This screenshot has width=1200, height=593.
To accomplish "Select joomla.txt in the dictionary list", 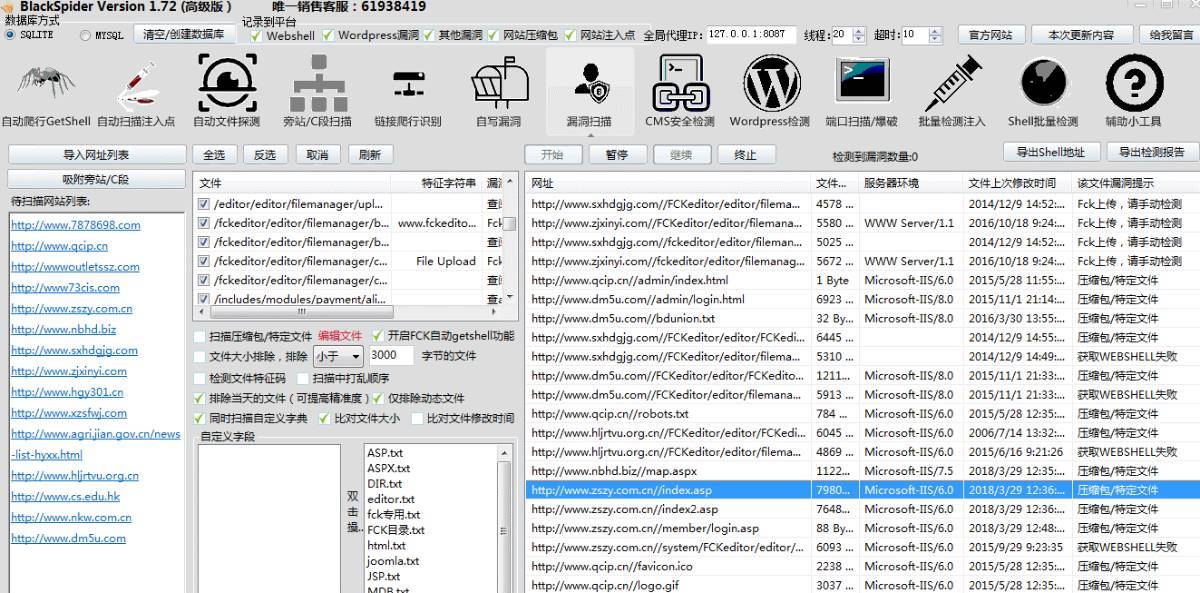I will click(392, 561).
